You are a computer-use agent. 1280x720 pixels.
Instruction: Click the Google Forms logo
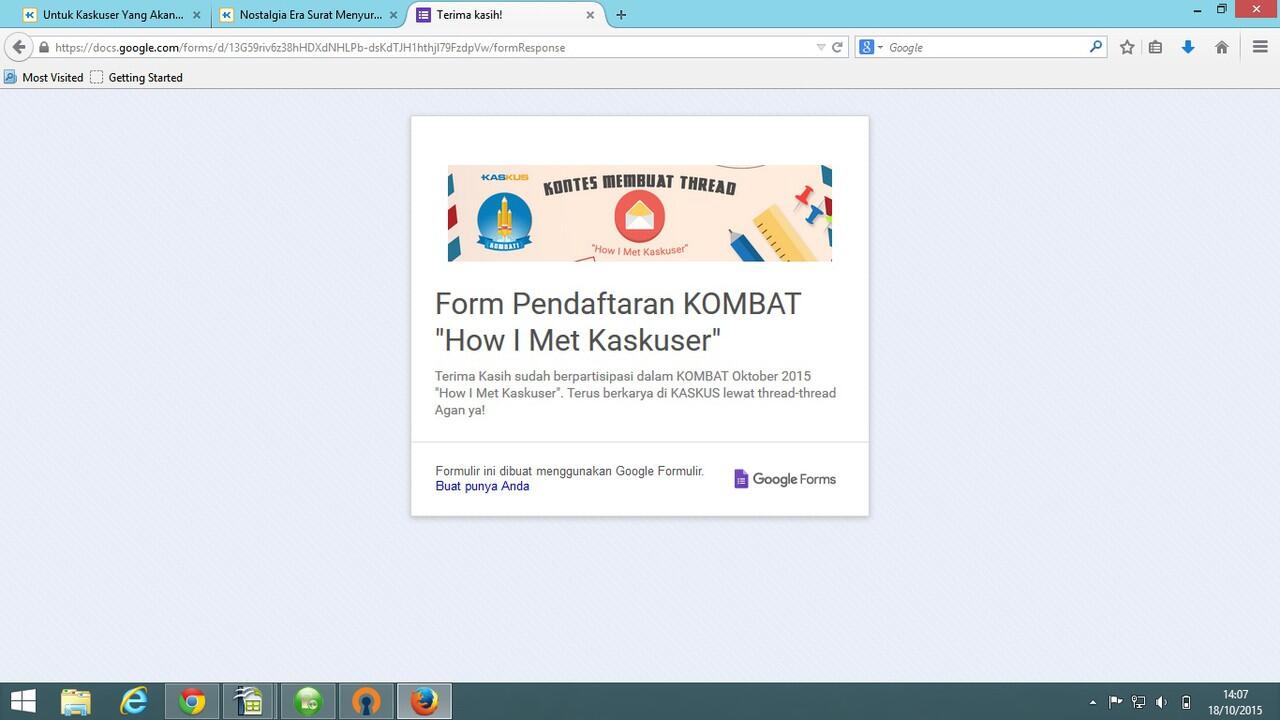pyautogui.click(x=785, y=479)
